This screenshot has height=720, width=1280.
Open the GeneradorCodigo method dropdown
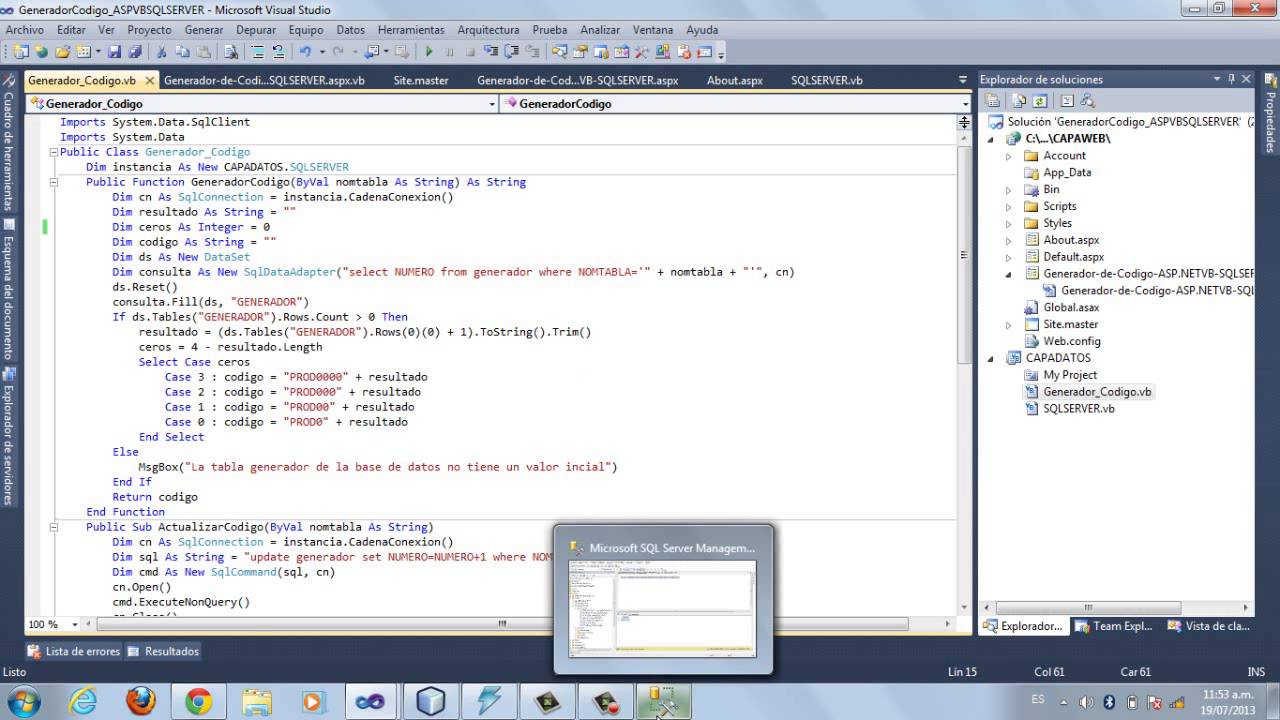pyautogui.click(x=965, y=104)
